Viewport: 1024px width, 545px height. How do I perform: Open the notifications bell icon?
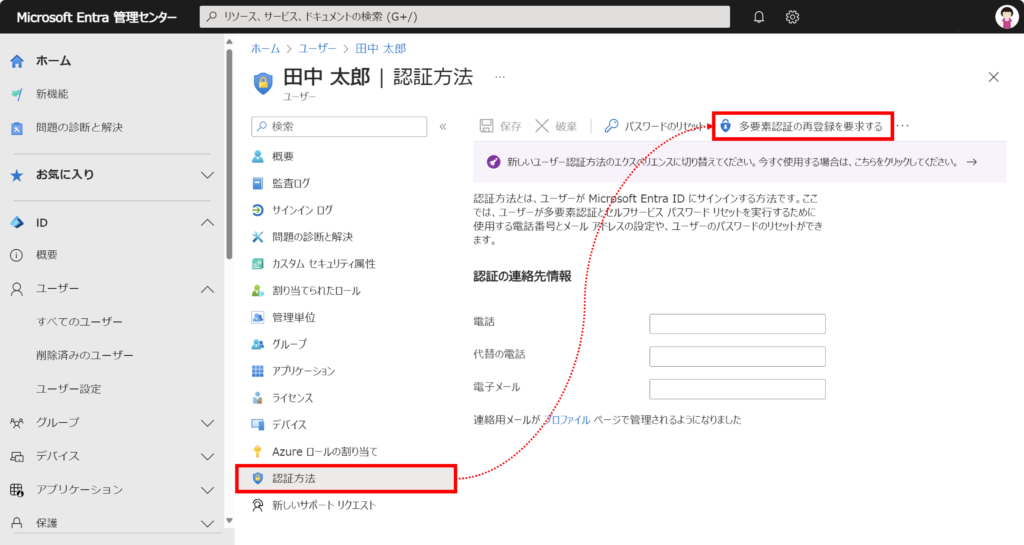click(x=758, y=17)
